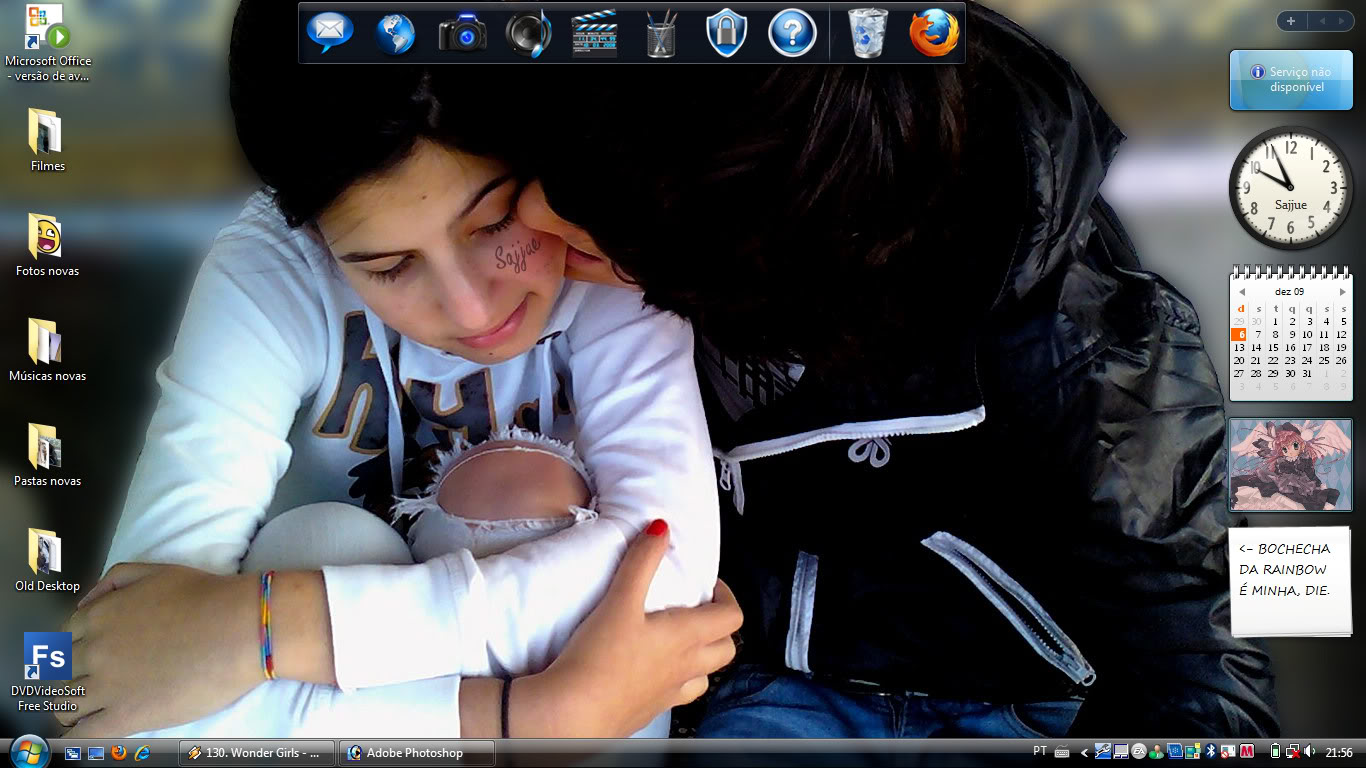Add a gadget with the sidebar plus button
The width and height of the screenshot is (1366, 768).
1291,21
